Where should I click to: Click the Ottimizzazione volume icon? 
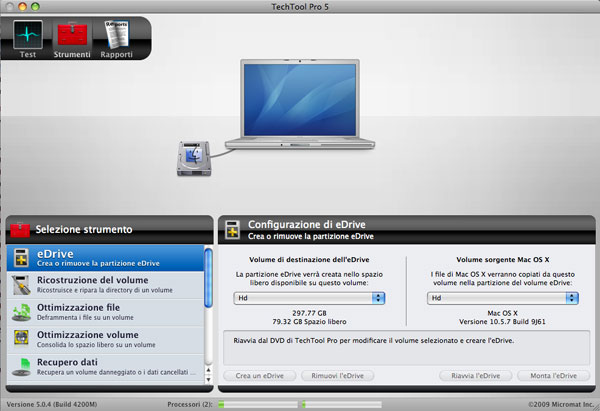21,339
